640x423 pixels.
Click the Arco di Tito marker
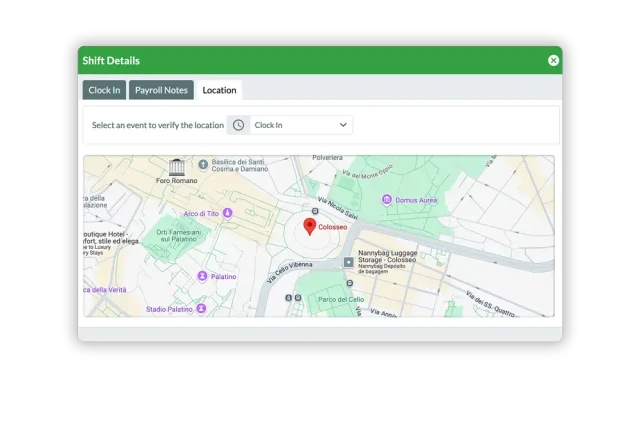pyautogui.click(x=228, y=213)
